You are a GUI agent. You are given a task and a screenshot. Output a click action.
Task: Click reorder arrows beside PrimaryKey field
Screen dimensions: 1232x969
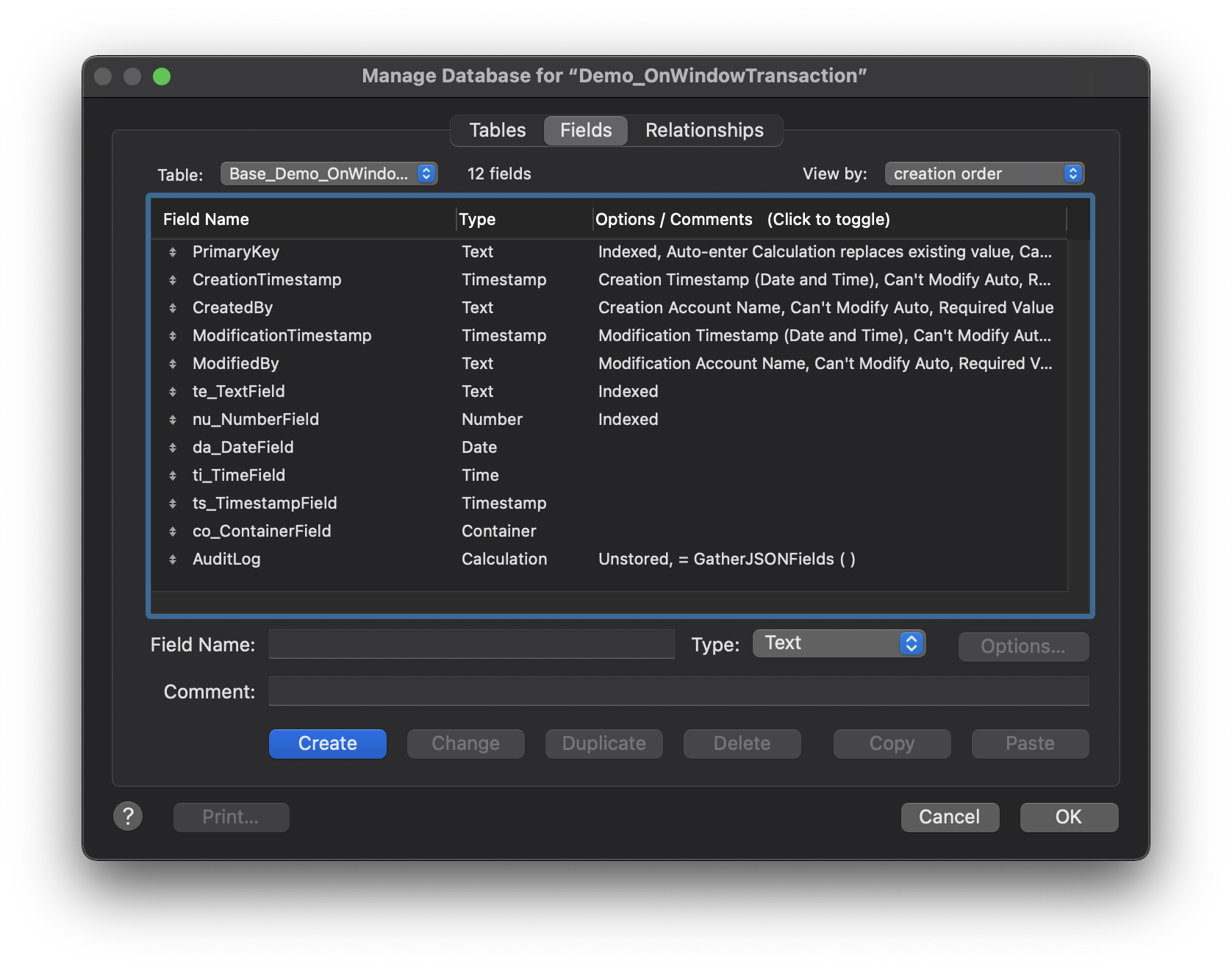coord(173,251)
